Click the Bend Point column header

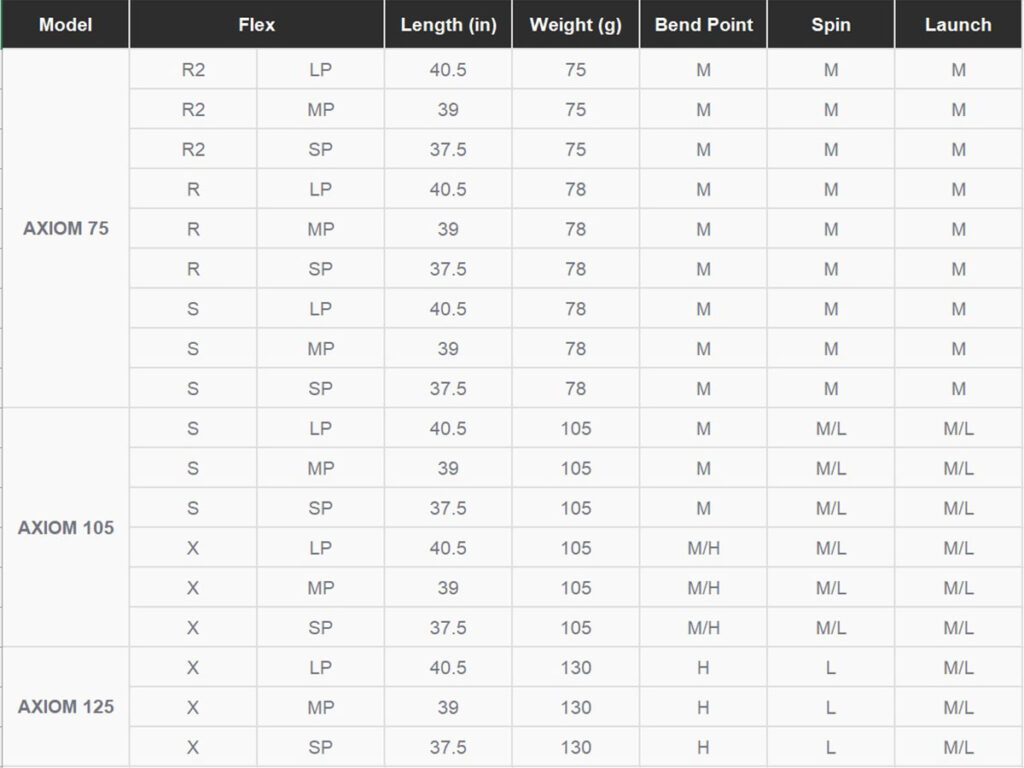(x=703, y=25)
